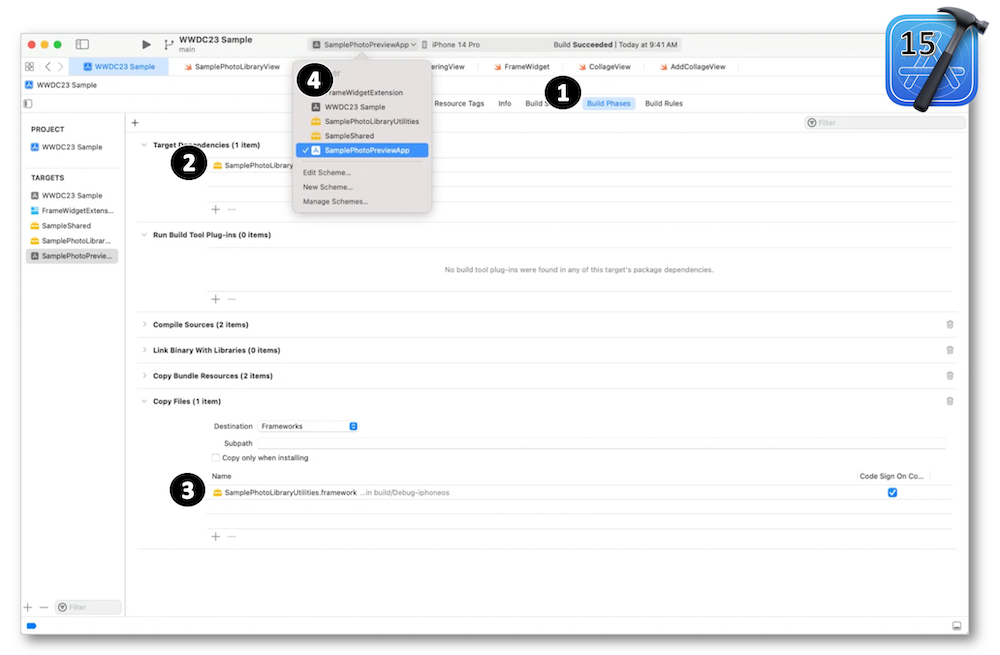1000x655 pixels.
Task: Collapse the Copy Files section
Action: (144, 401)
